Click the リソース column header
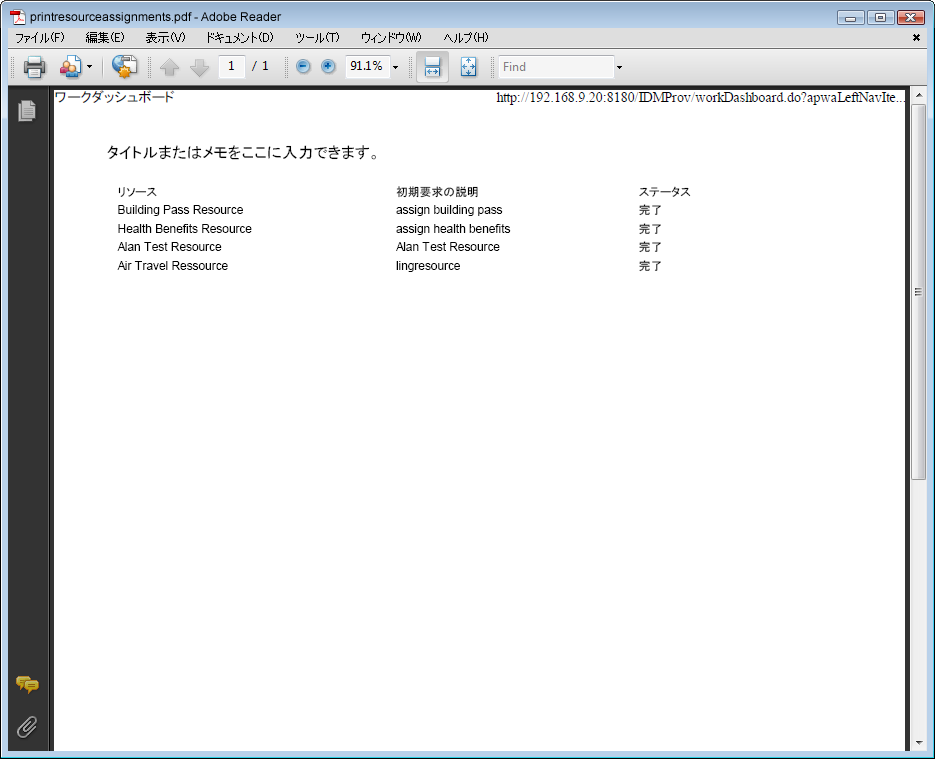The image size is (935, 759). [137, 192]
